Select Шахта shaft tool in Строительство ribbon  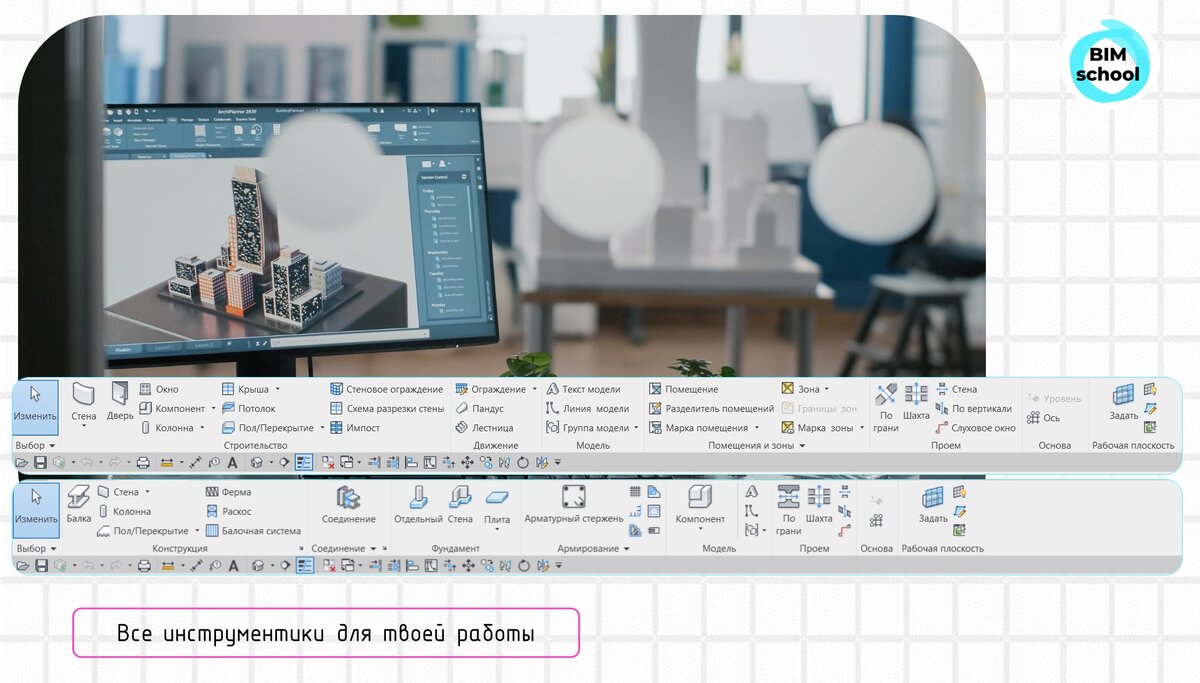tap(916, 402)
